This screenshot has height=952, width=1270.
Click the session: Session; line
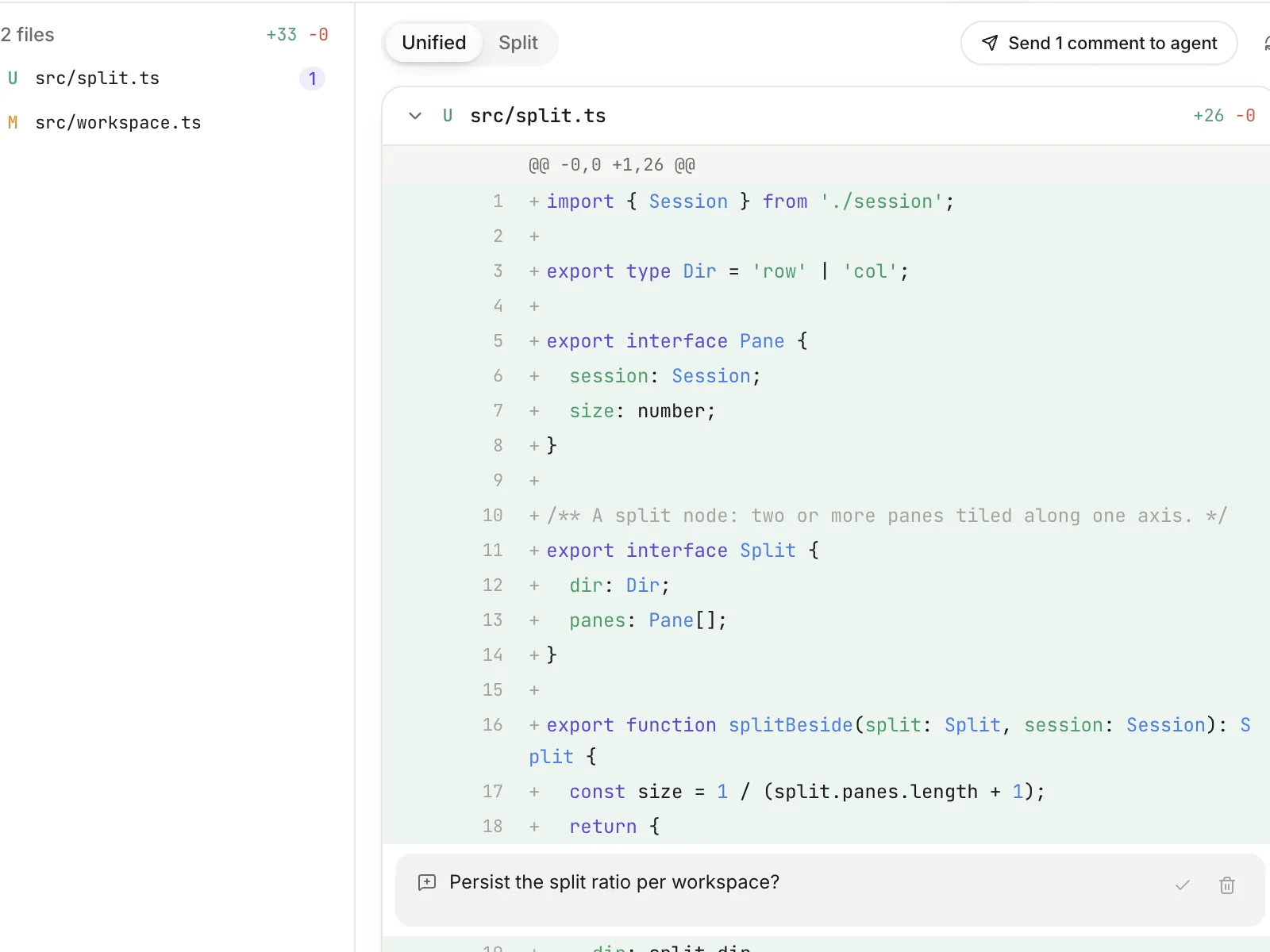click(x=665, y=376)
